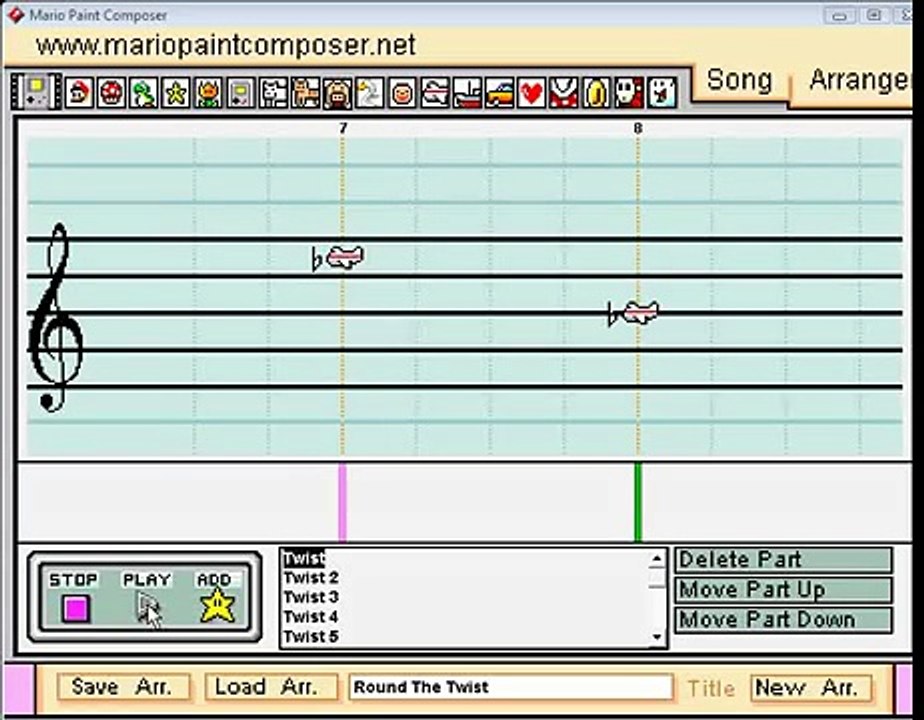Image resolution: width=924 pixels, height=720 pixels.
Task: Select the Heart instrument
Action: coord(531,93)
